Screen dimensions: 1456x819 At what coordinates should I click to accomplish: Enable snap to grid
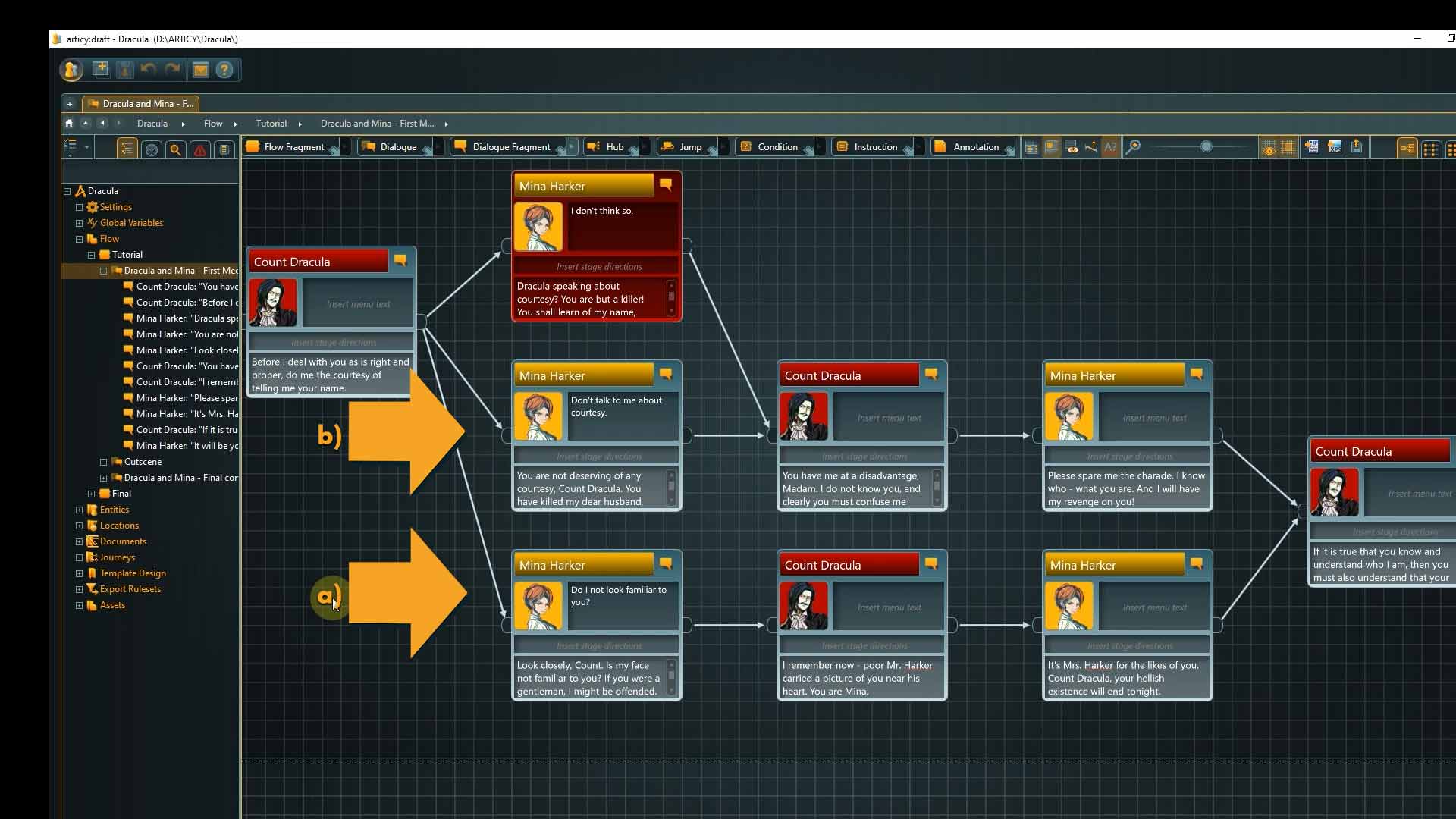[1288, 147]
